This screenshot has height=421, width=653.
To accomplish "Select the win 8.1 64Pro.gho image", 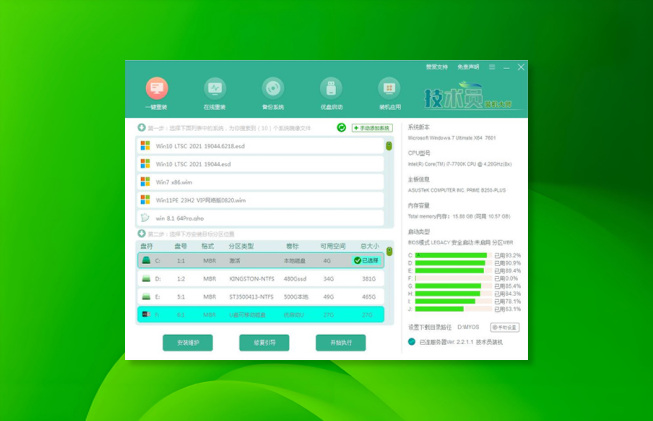I will [x=260, y=218].
